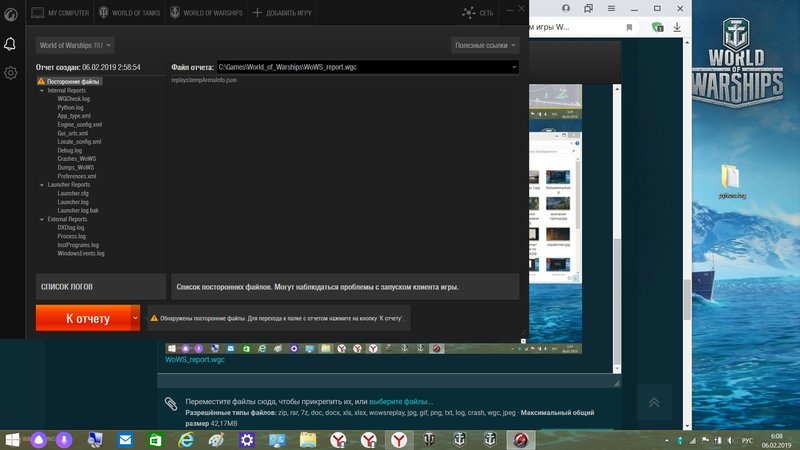Screen dimensions: 800x450
Task: Click purple microphone icon in taskbar
Action: point(64,440)
